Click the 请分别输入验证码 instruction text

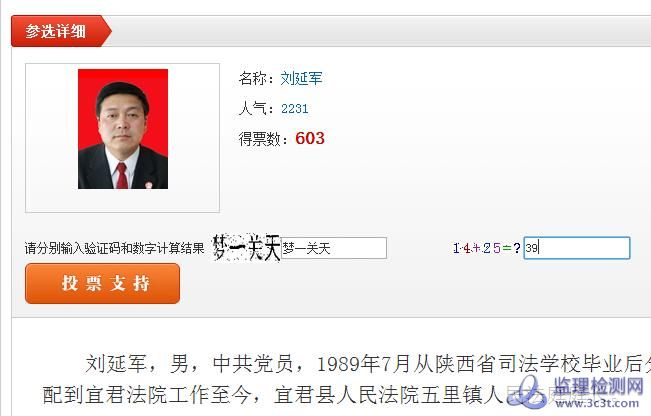click(115, 248)
